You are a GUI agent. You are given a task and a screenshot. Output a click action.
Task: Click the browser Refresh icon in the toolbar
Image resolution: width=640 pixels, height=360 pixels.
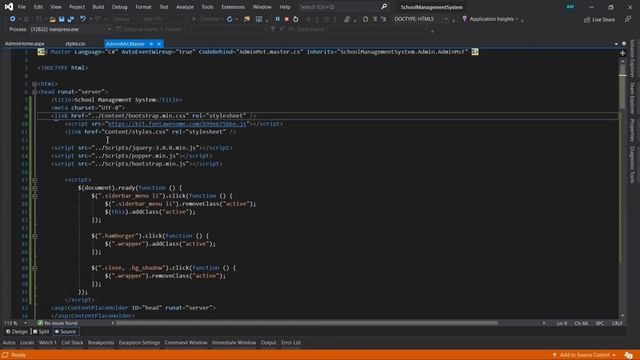pyautogui.click(x=230, y=19)
